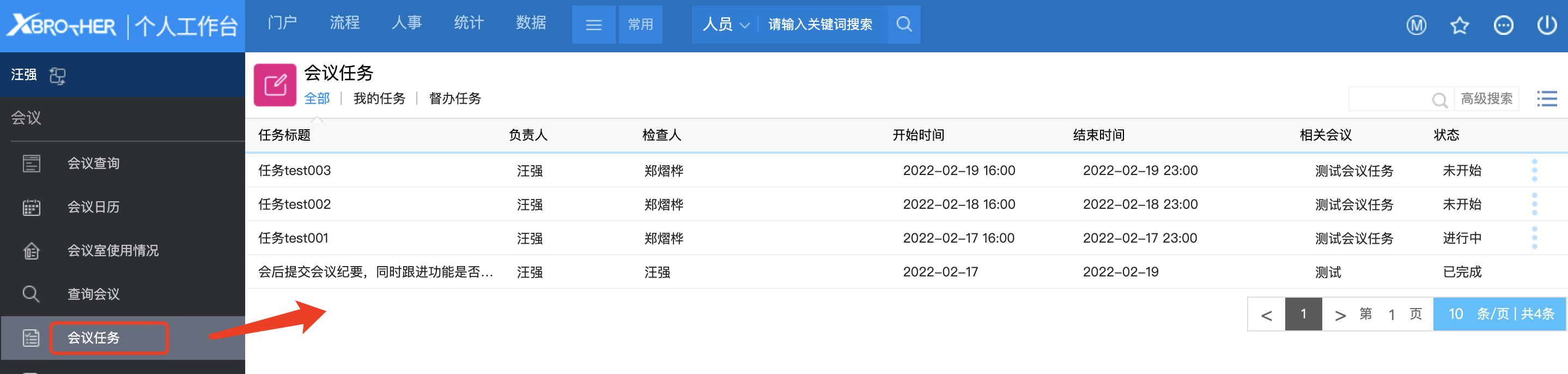This screenshot has height=374, width=1568.
Task: Click the search magnifier in top bar
Action: (904, 25)
